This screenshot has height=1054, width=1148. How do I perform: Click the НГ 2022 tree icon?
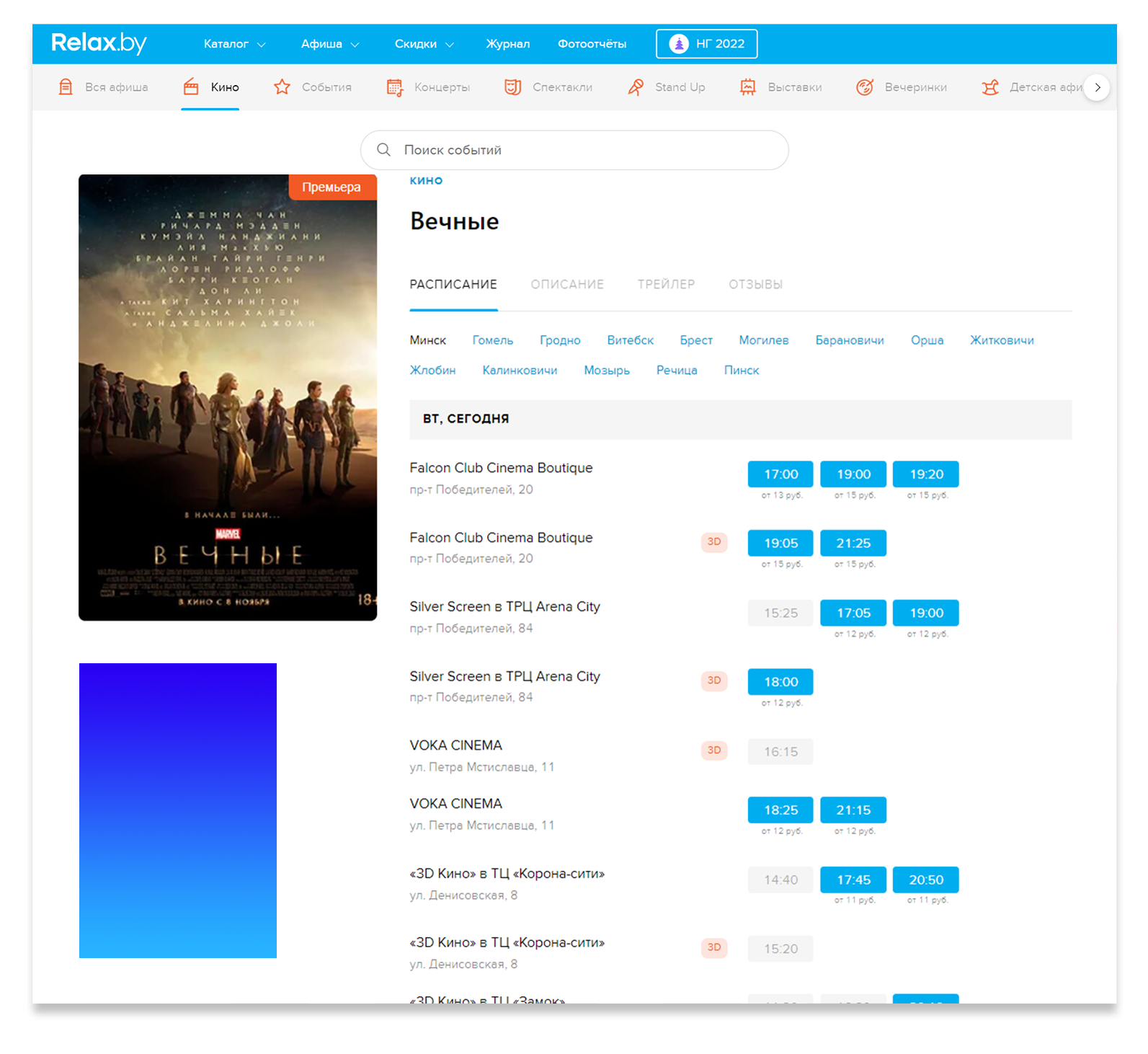(x=679, y=44)
